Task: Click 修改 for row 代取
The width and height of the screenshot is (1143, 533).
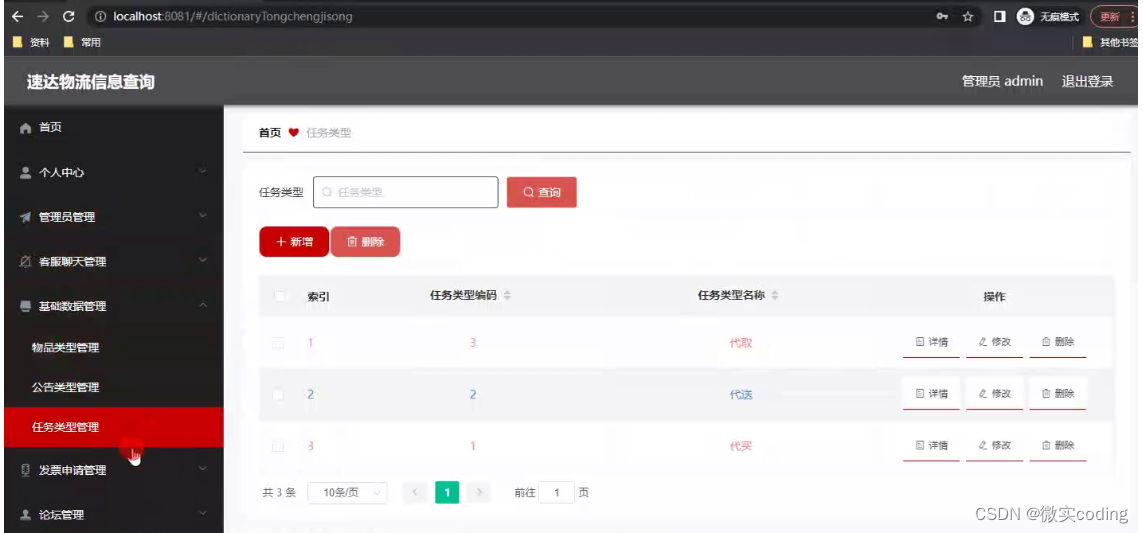Action: coord(994,341)
